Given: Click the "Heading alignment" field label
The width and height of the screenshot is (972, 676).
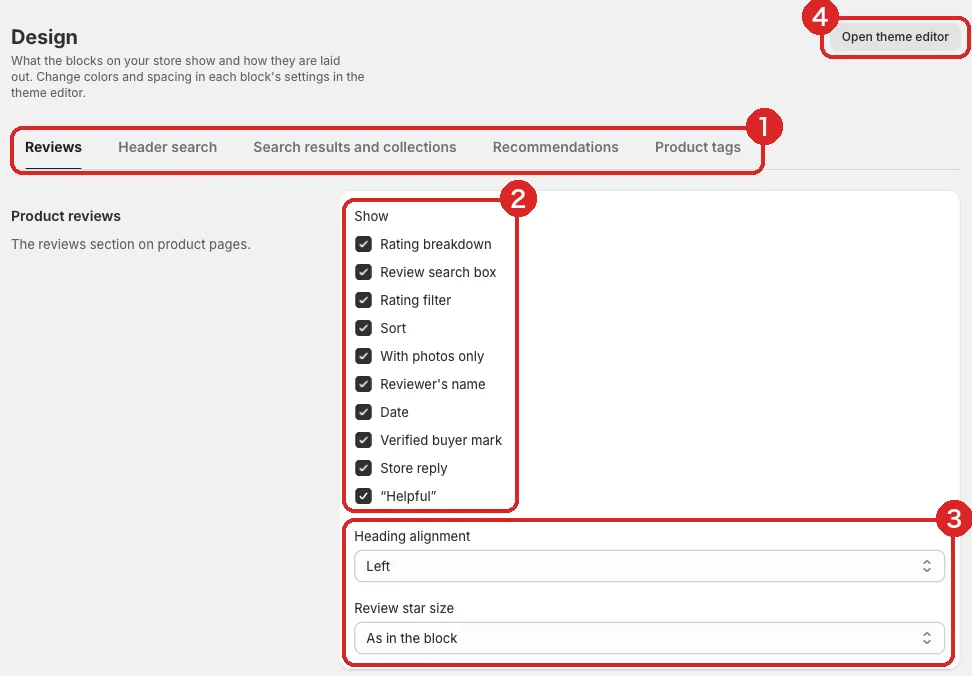Looking at the screenshot, I should (x=412, y=537).
